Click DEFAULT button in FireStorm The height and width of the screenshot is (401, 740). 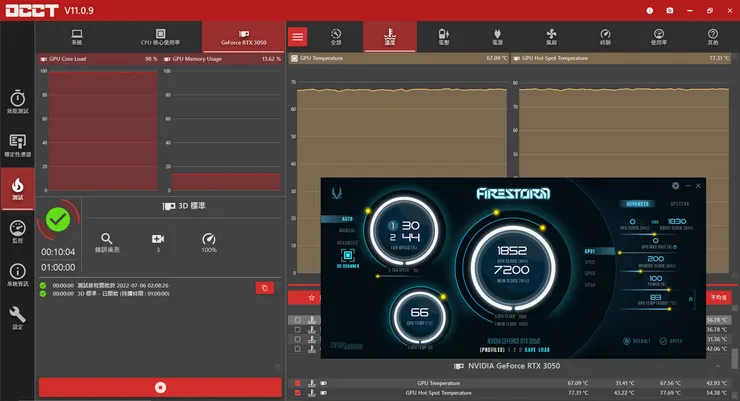637,341
